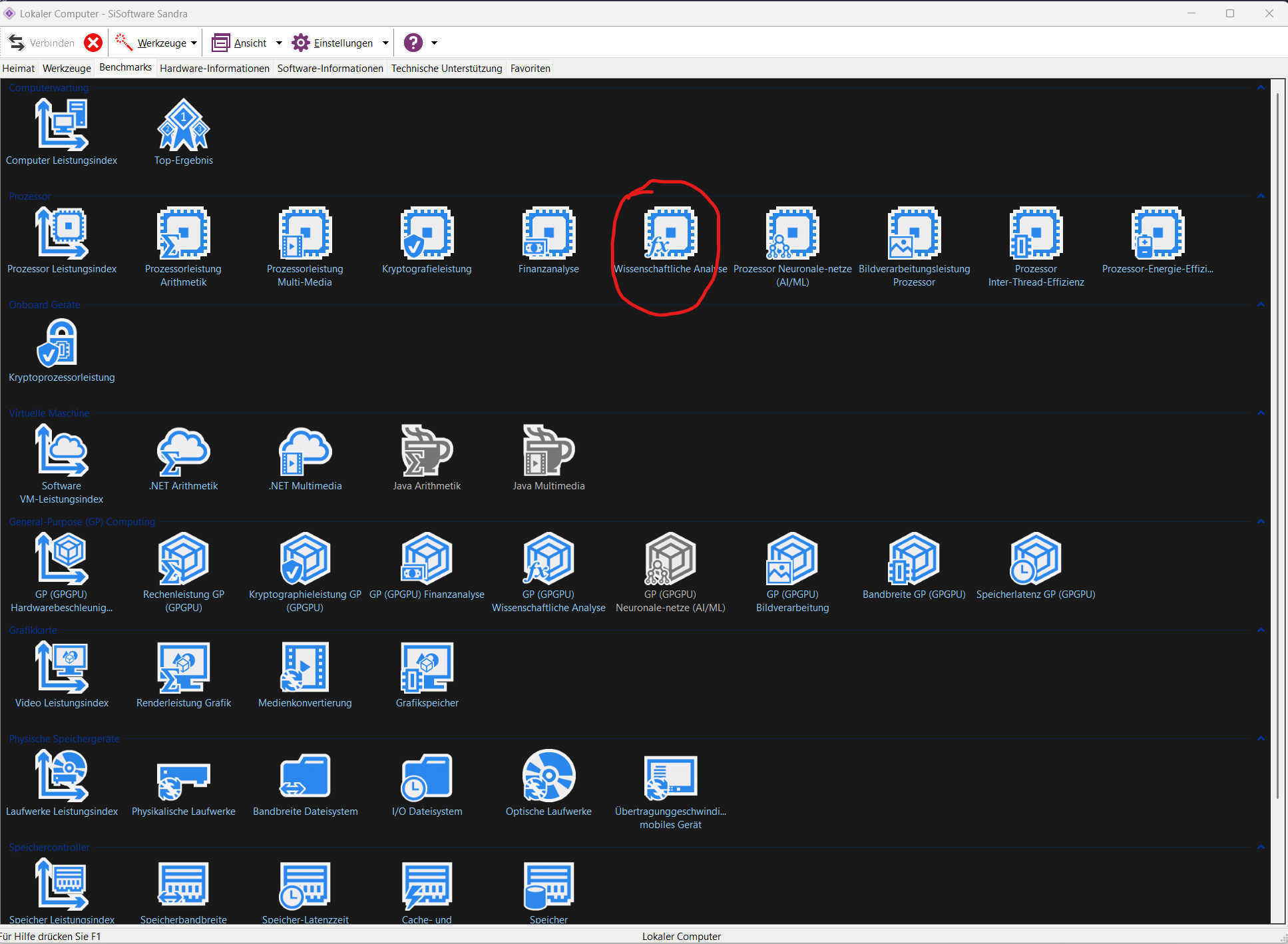Viewport: 1288px width, 944px height.
Task: Expand the help question mark dropdown
Action: click(x=435, y=43)
